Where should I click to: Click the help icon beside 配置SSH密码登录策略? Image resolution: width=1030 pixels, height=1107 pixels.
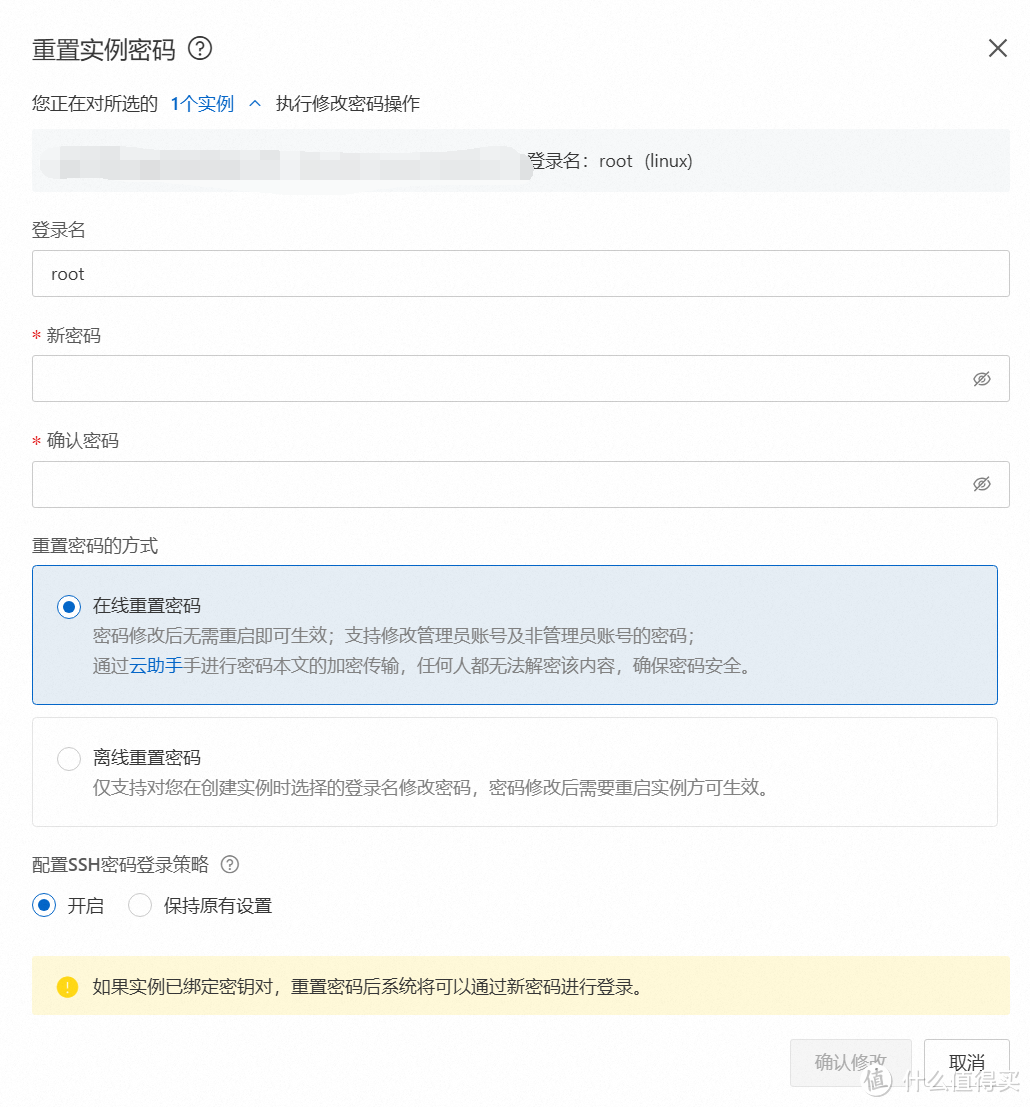pyautogui.click(x=229, y=864)
